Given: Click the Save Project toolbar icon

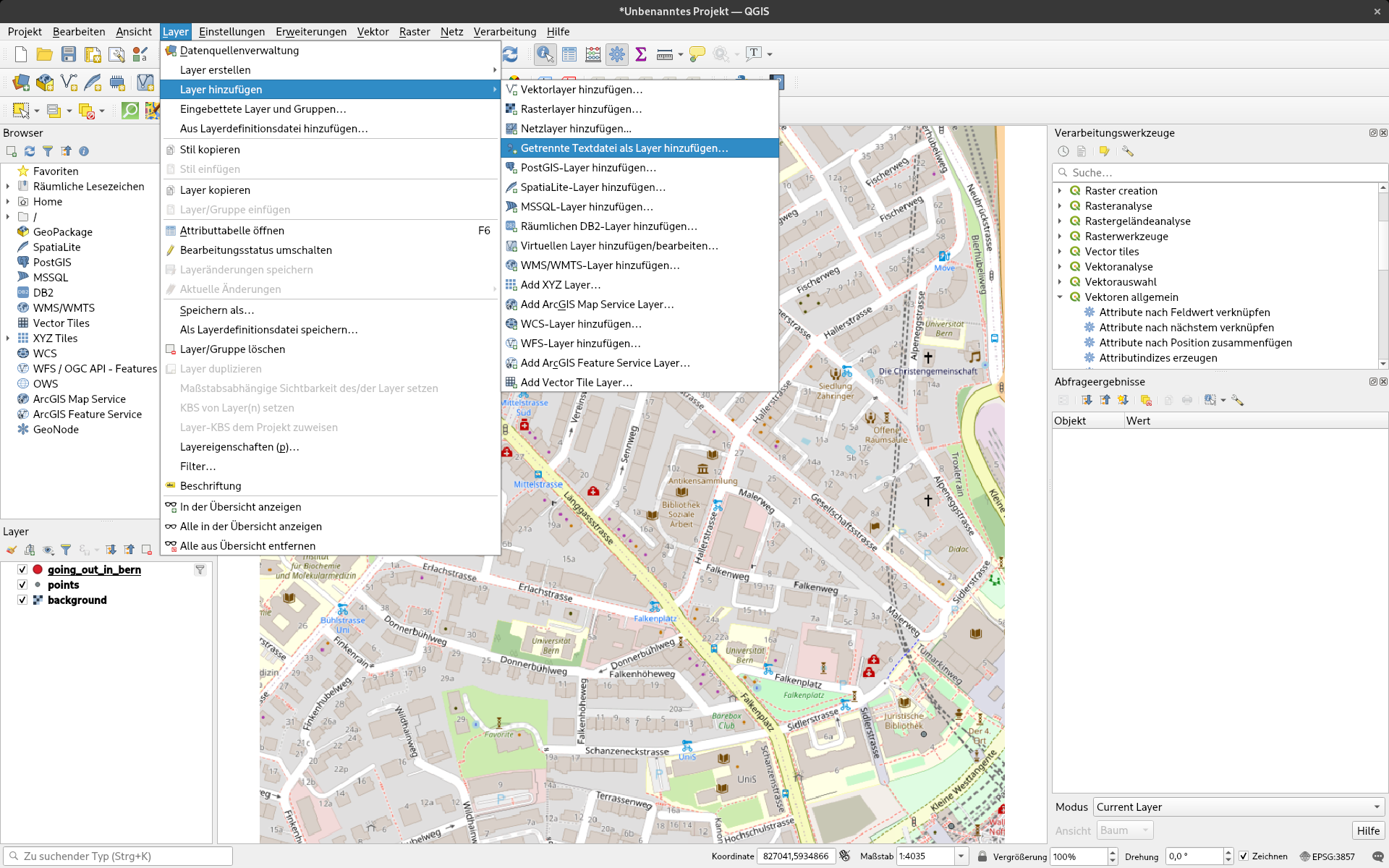Looking at the screenshot, I should point(69,54).
